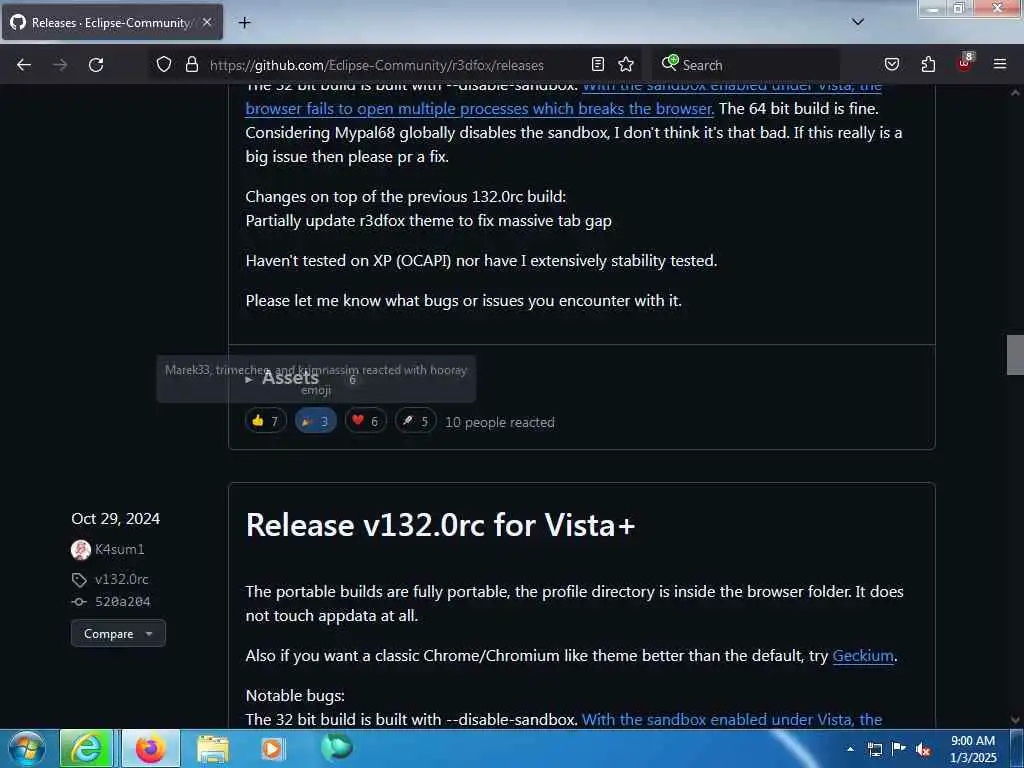Show hidden tray icons arrow

pyautogui.click(x=850, y=749)
